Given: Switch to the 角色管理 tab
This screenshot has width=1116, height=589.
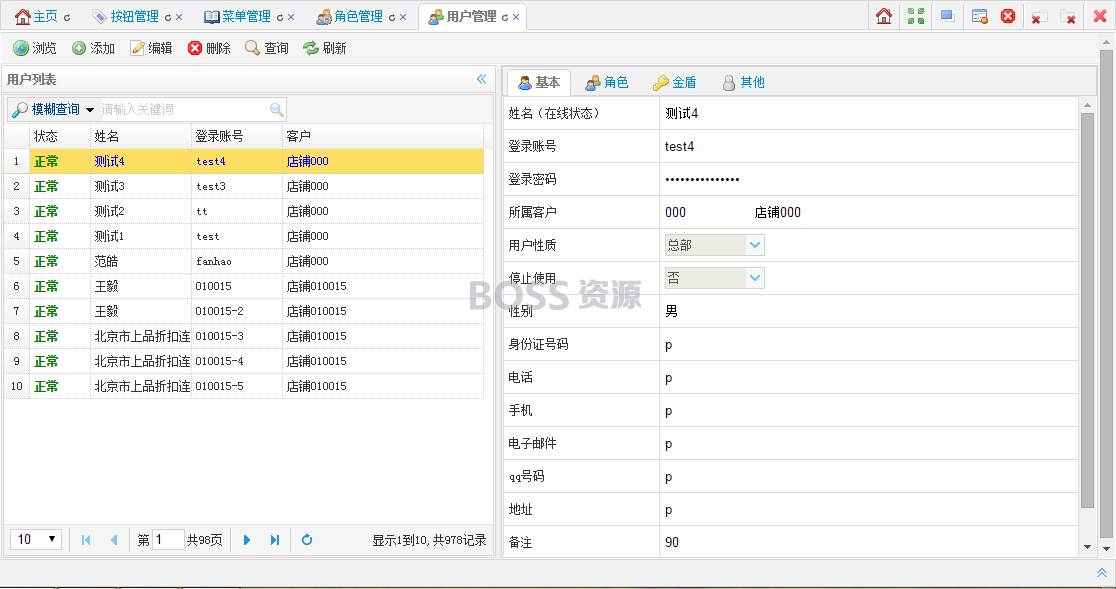Looking at the screenshot, I should click(x=349, y=16).
